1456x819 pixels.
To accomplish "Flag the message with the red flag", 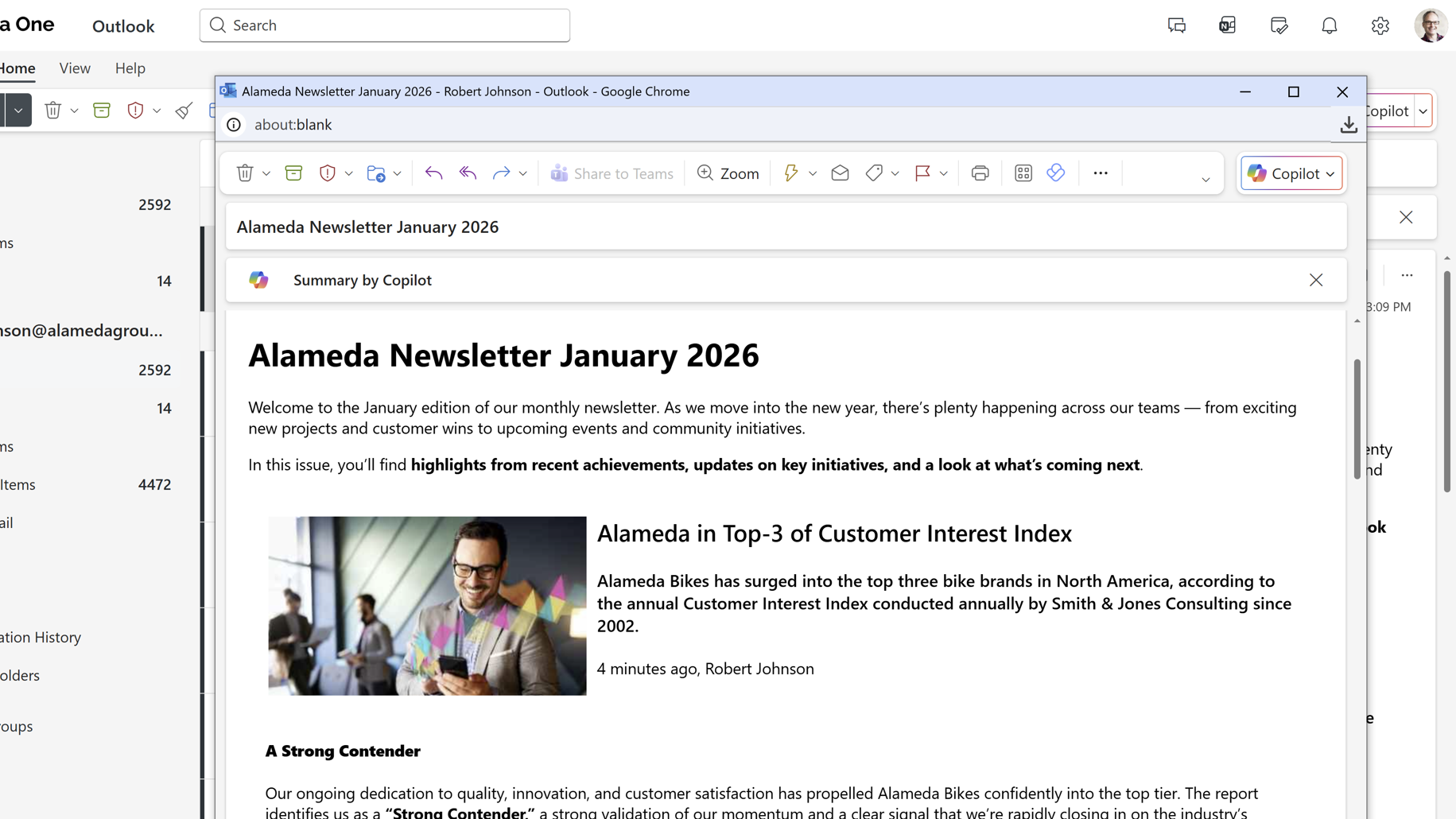I will click(922, 173).
